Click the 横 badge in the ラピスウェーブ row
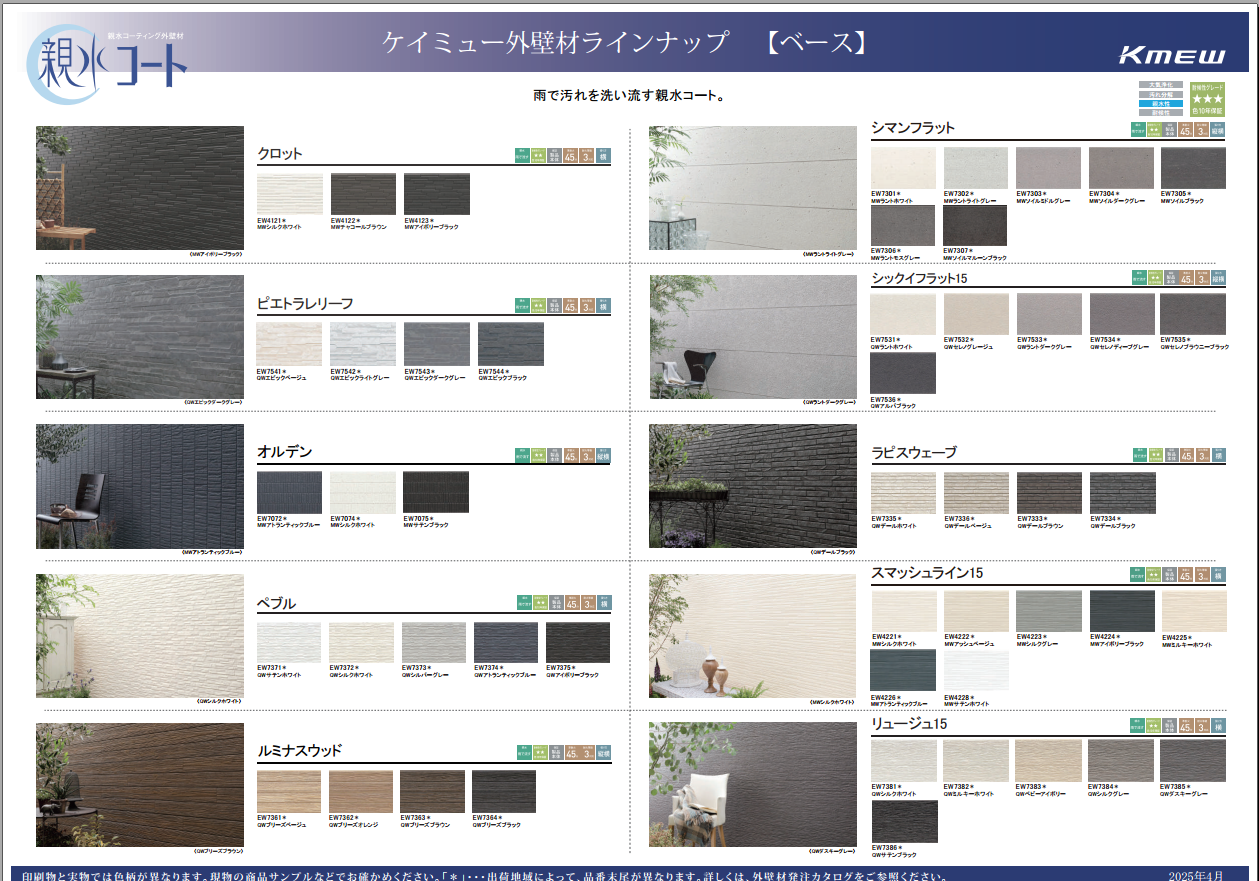 [x=1218, y=454]
